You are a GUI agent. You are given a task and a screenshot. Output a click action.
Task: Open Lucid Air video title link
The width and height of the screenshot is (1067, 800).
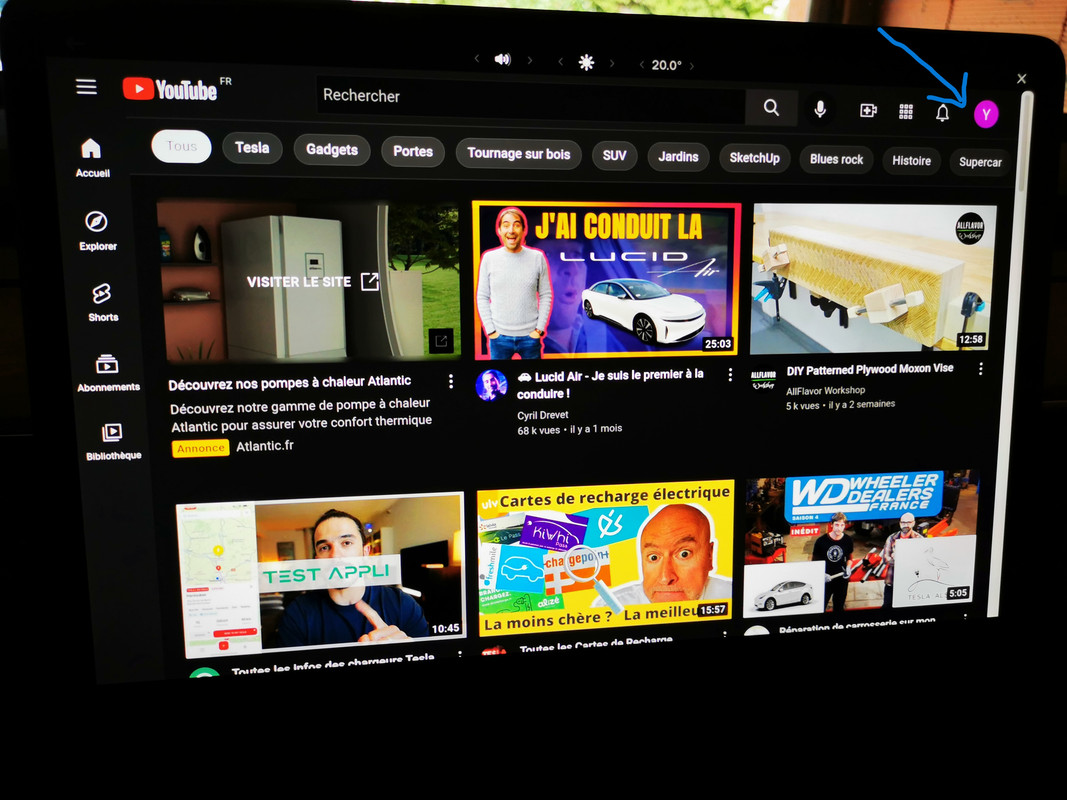point(610,384)
